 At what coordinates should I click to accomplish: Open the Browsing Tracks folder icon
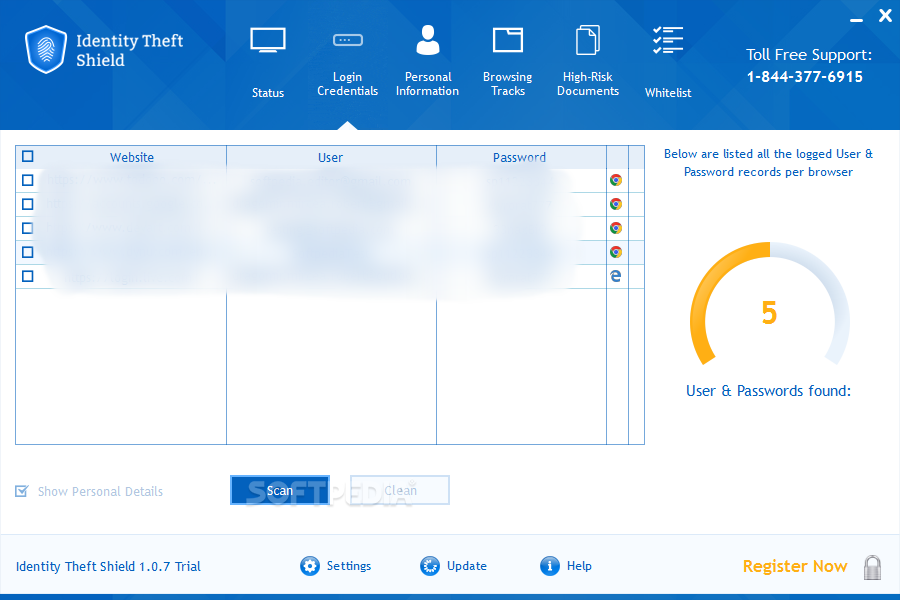[507, 40]
